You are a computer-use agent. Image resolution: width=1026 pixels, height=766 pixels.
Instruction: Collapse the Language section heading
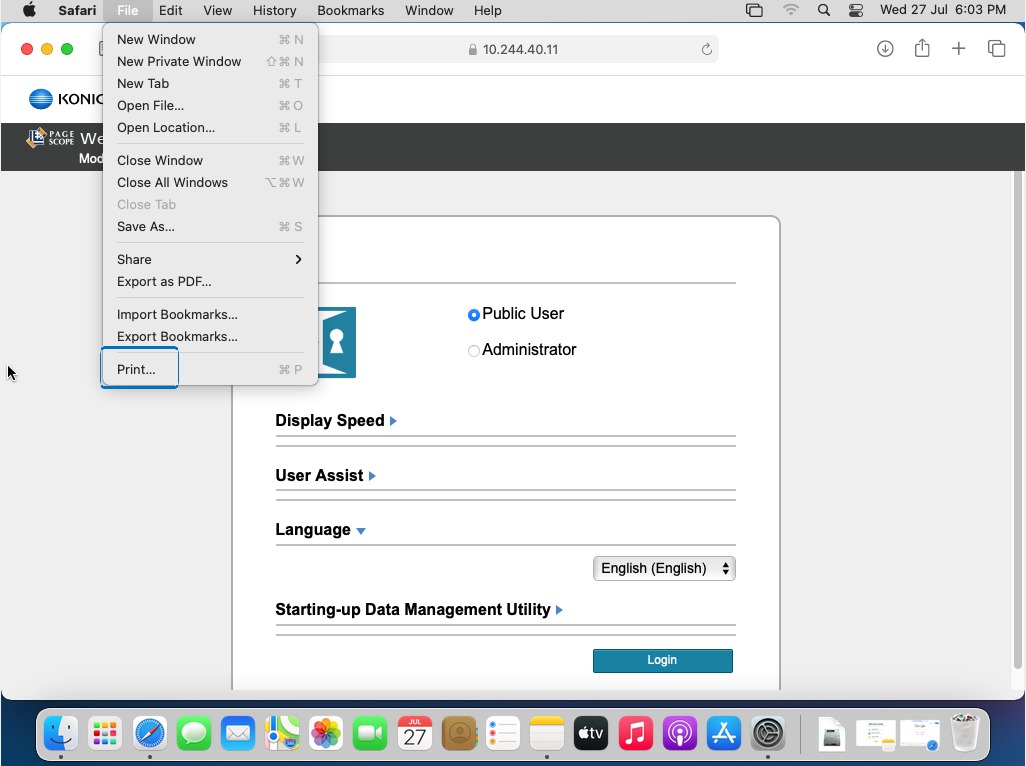point(320,530)
